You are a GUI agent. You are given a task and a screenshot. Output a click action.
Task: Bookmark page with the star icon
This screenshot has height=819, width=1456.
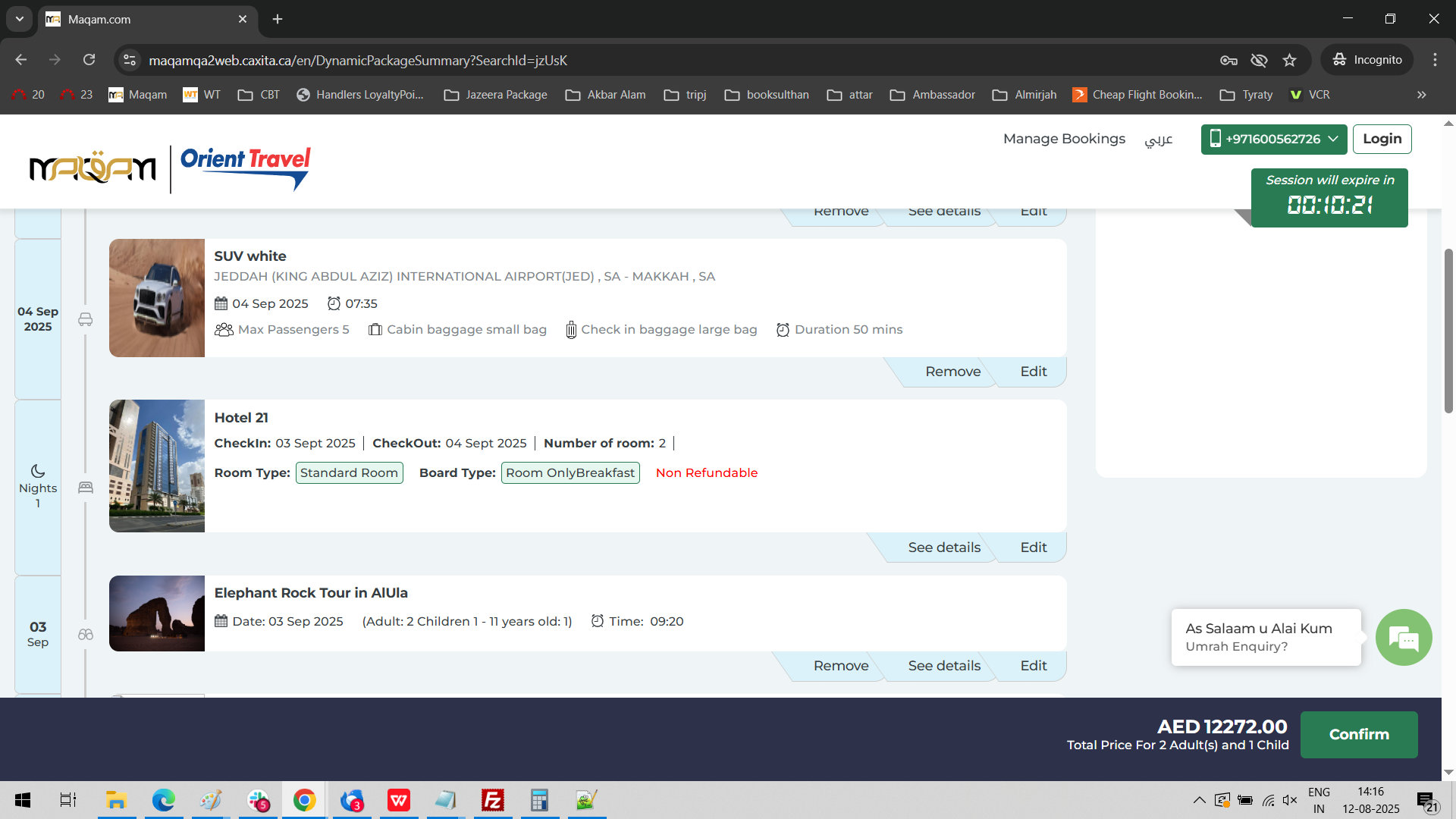pos(1290,60)
